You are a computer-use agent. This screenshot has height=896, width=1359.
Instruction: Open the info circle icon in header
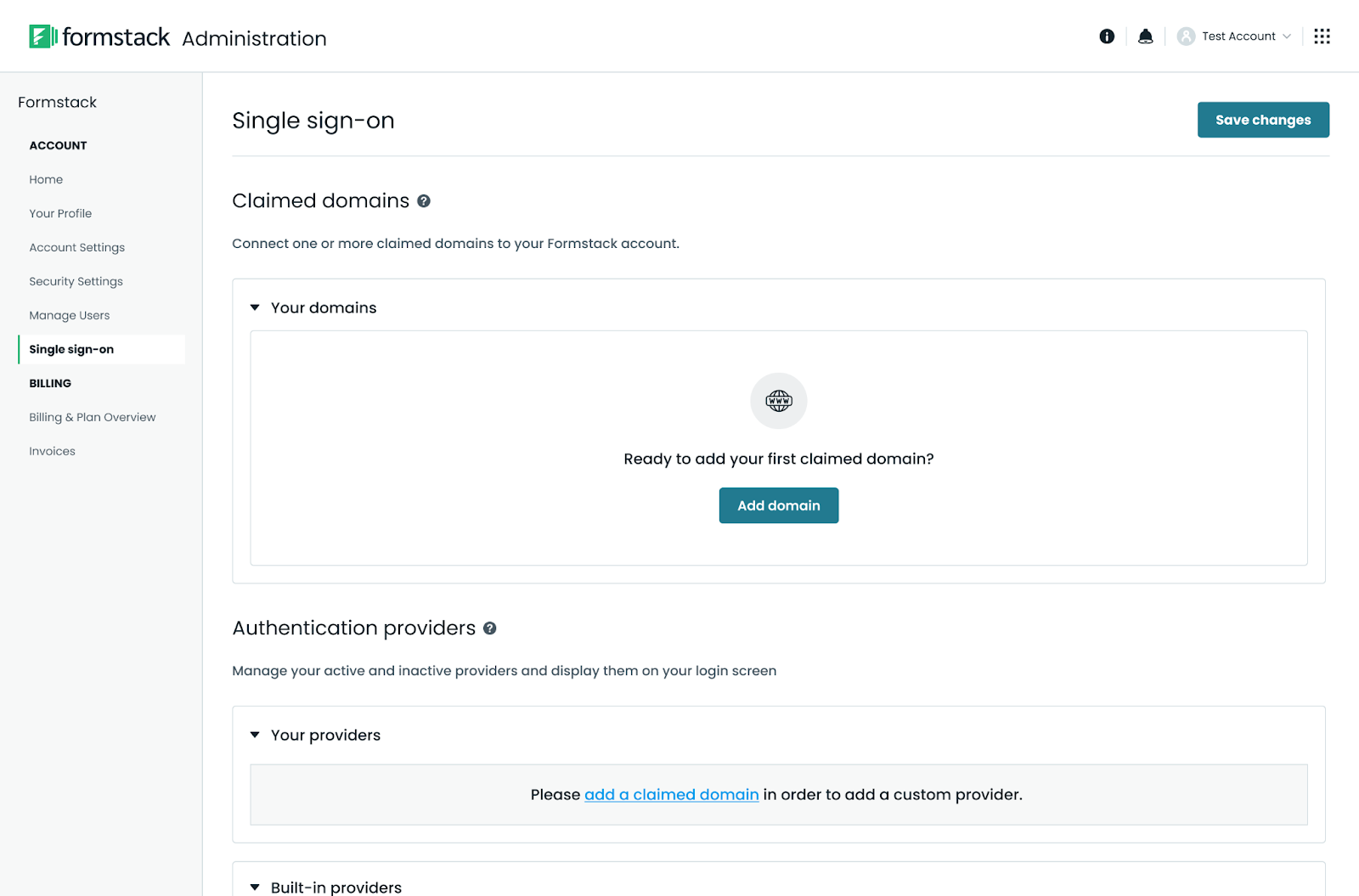pyautogui.click(x=1107, y=37)
